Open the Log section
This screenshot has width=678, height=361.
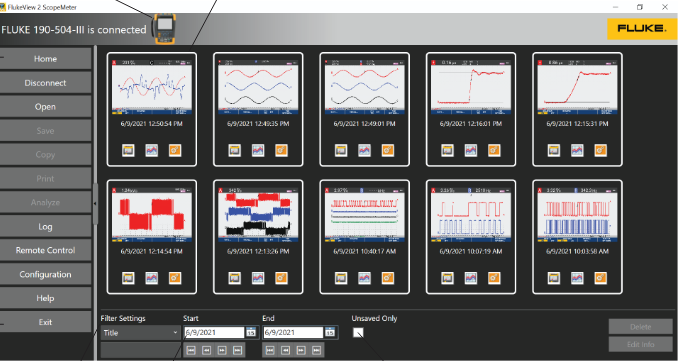point(45,227)
